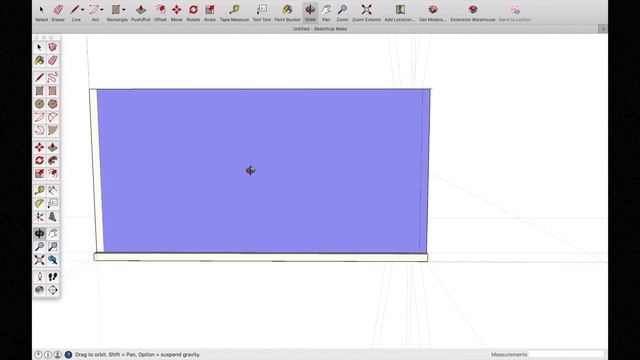Choose the Move tool in the top toolbar
Viewport: 640px width, 360px height.
click(177, 13)
